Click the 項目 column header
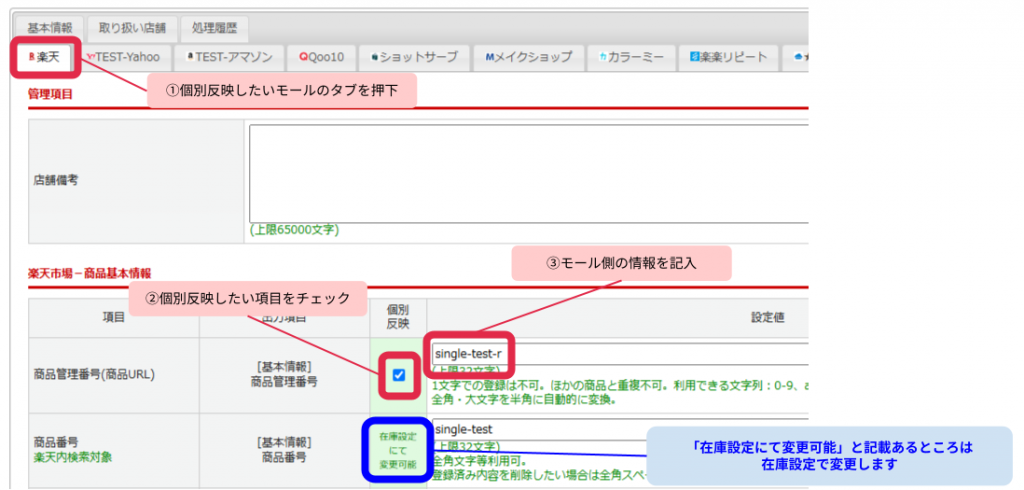This screenshot has height=490, width=1024. (114, 318)
